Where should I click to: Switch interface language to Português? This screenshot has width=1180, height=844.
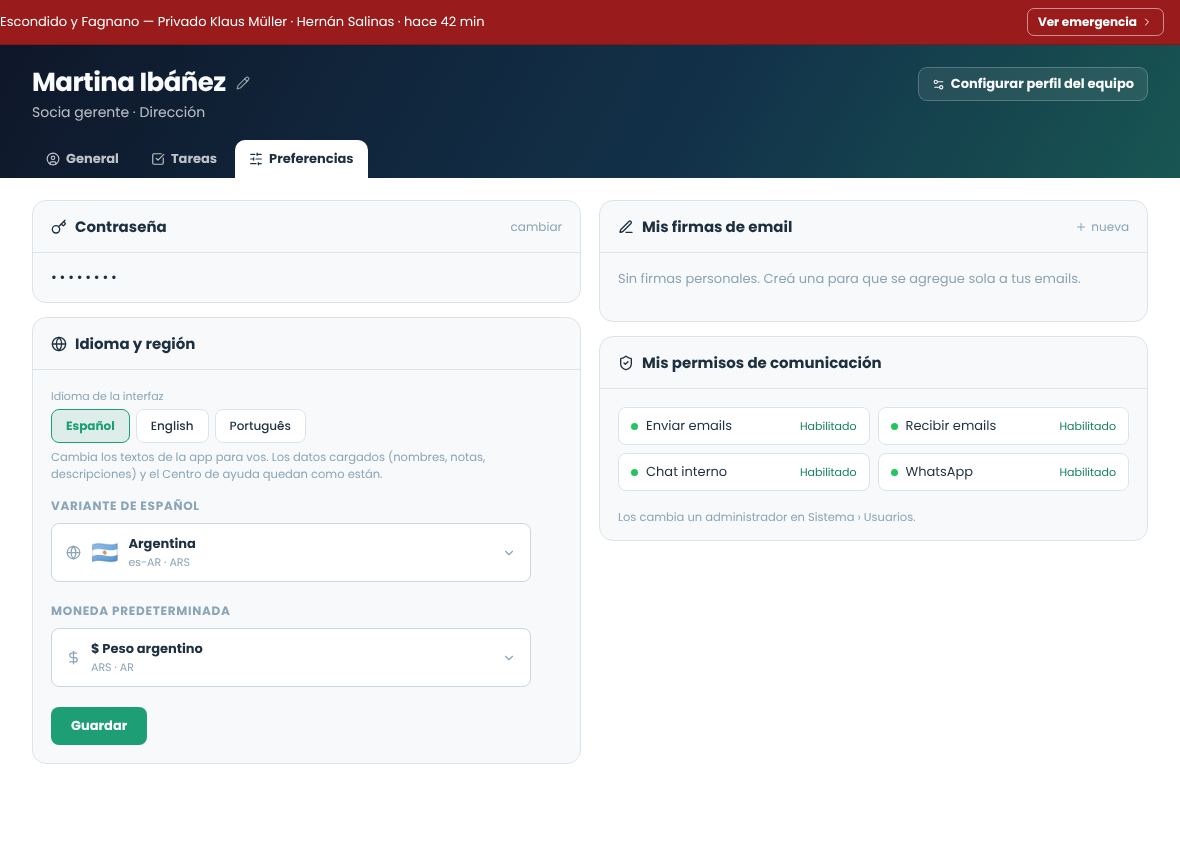(x=260, y=426)
